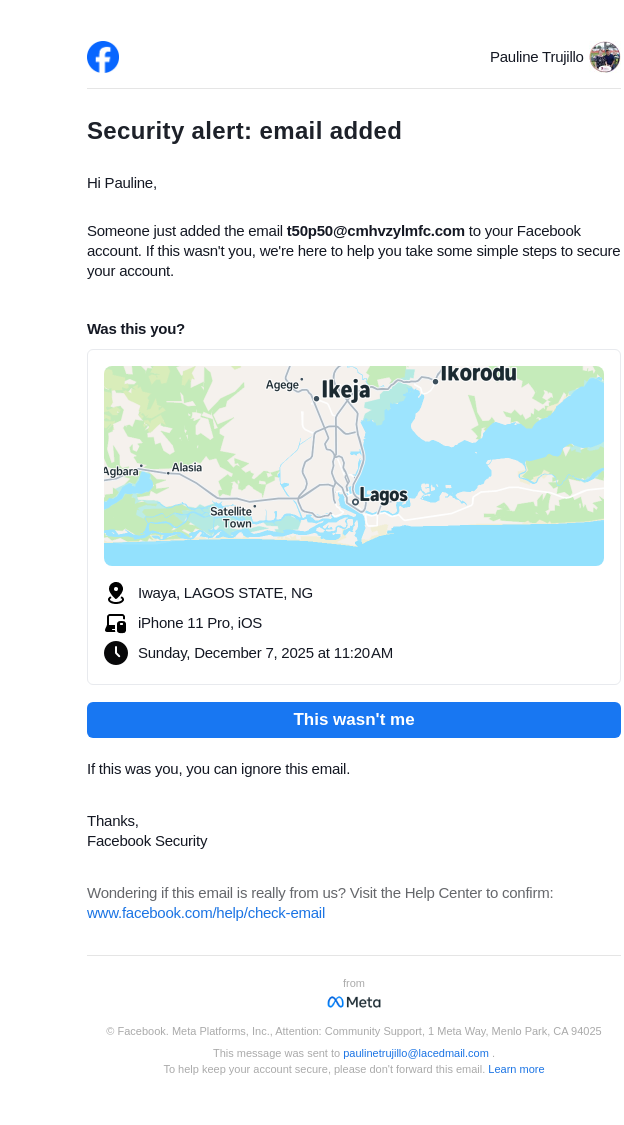Click the Lagos label on the map

pyautogui.click(x=383, y=495)
